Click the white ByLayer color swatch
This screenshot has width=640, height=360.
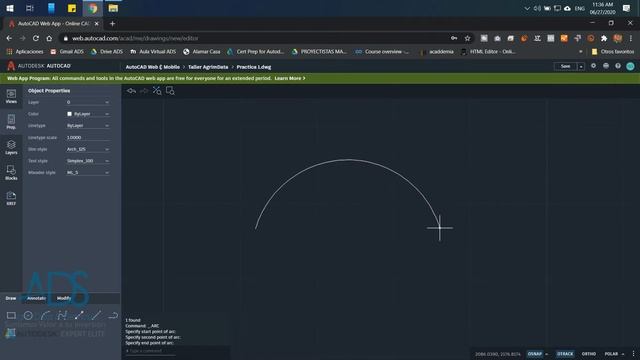(x=69, y=114)
